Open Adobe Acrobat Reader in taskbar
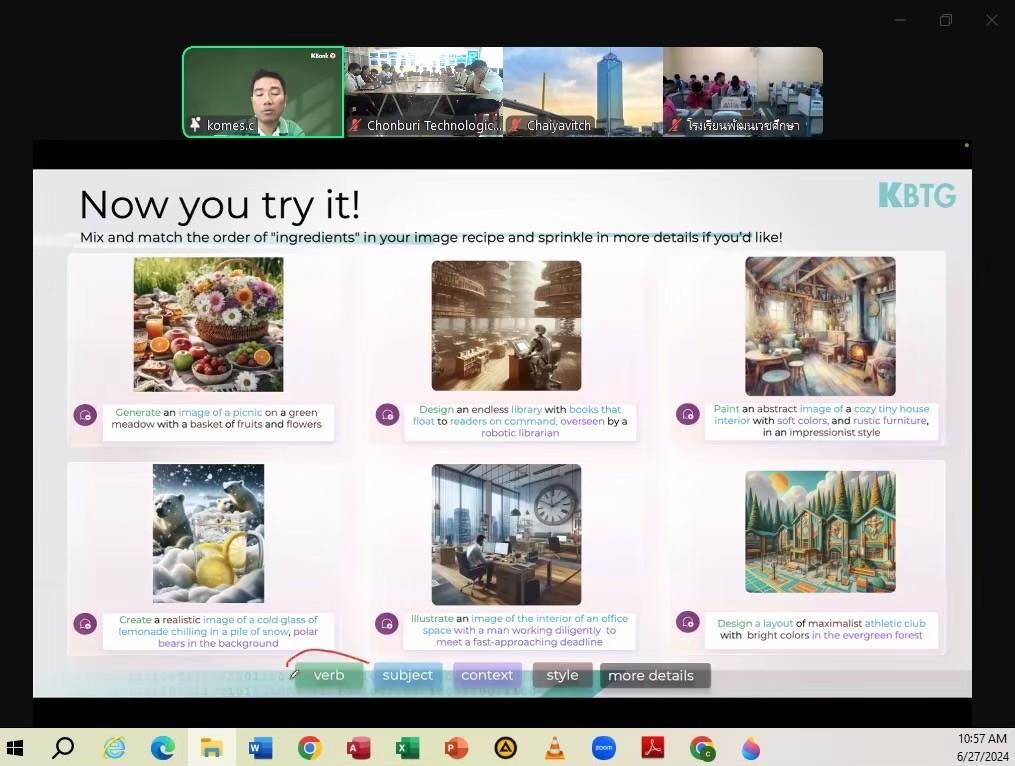The image size is (1015, 766). (x=652, y=748)
